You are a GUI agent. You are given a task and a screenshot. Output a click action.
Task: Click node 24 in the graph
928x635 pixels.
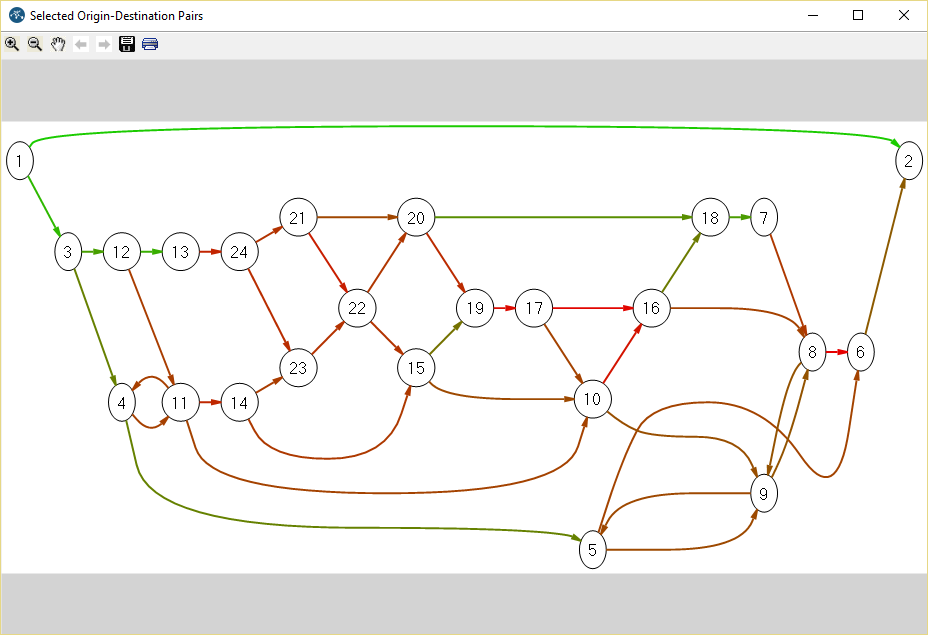[x=239, y=252]
